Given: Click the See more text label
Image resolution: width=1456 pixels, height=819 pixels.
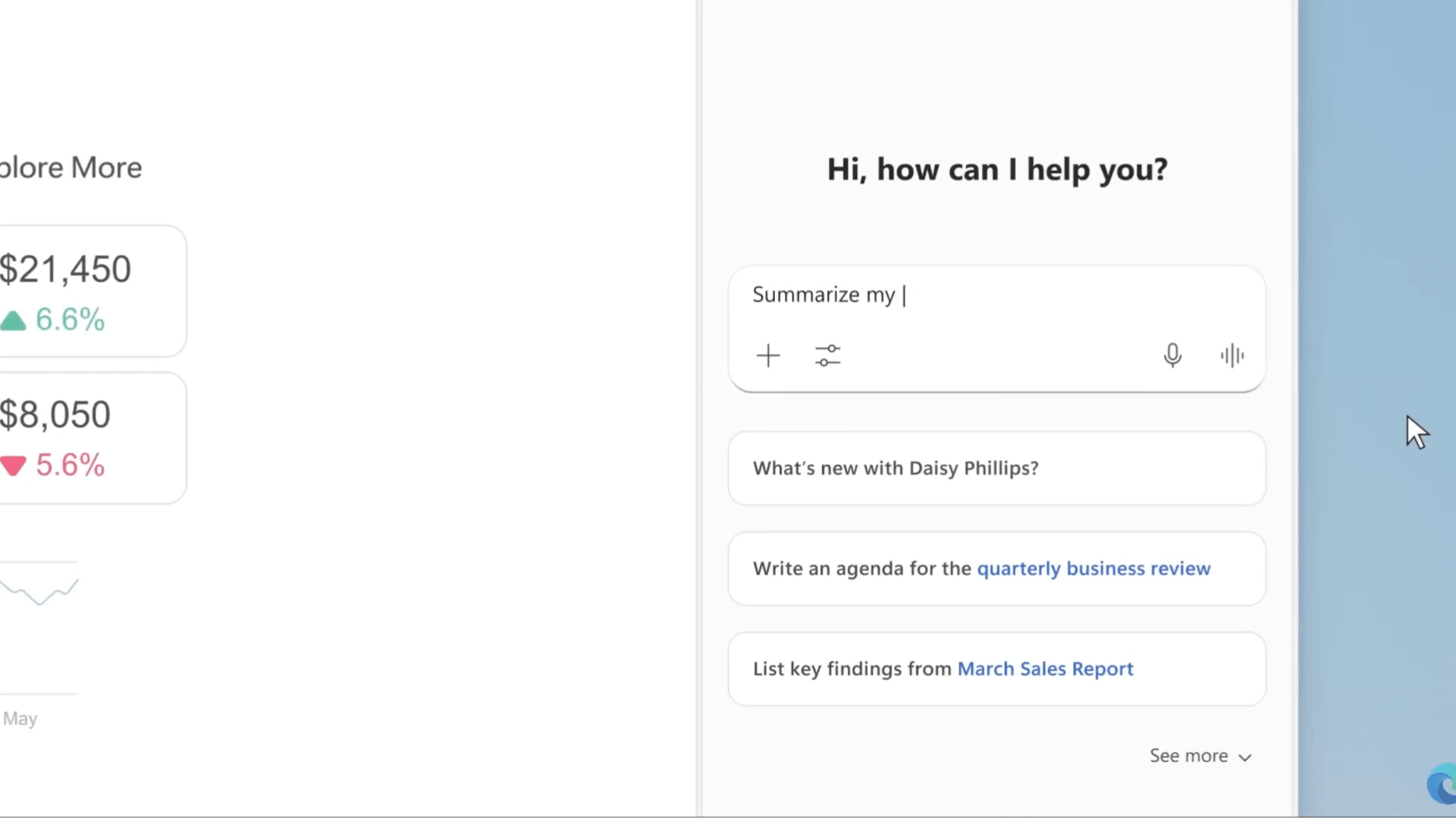Looking at the screenshot, I should click(x=1188, y=756).
